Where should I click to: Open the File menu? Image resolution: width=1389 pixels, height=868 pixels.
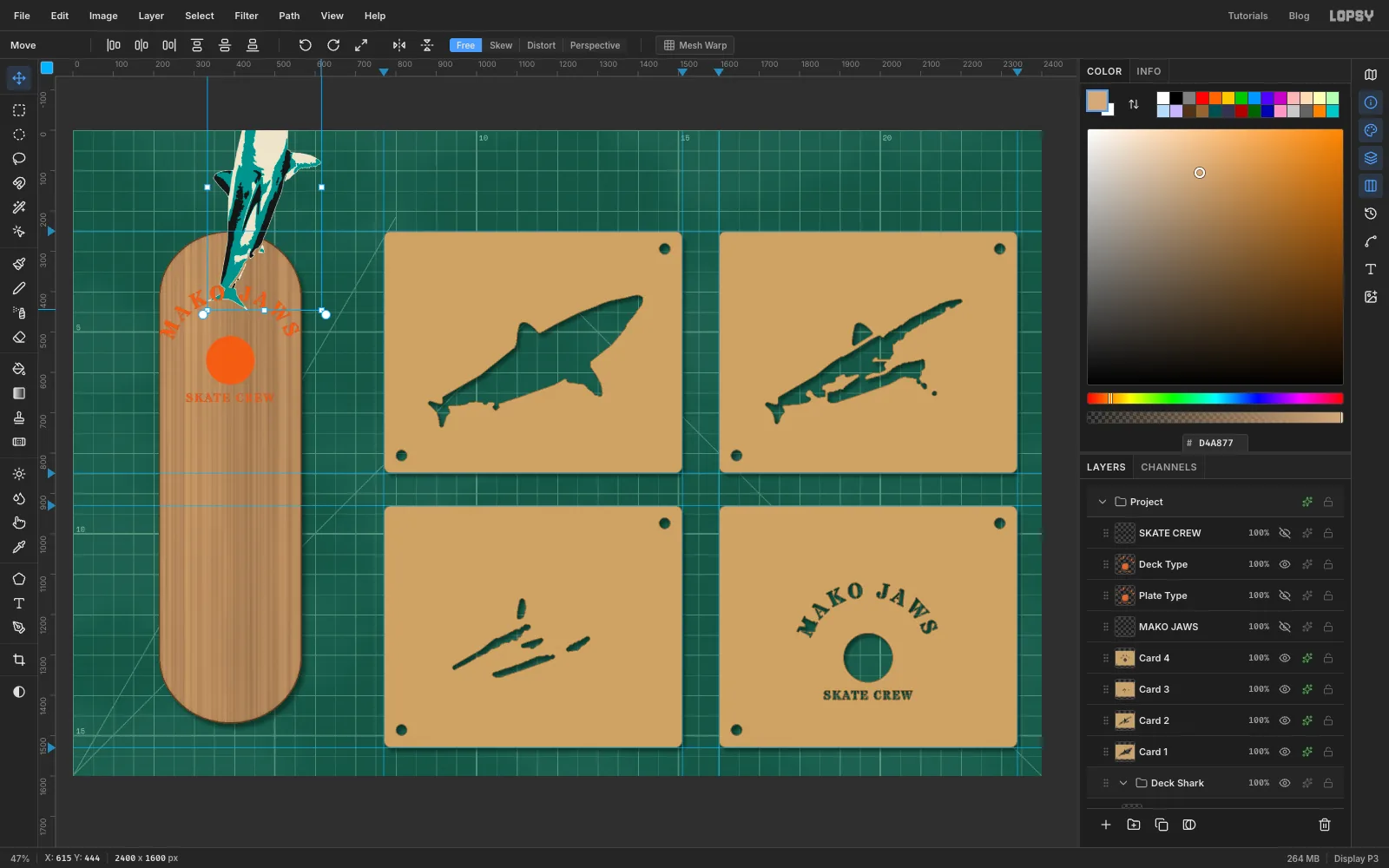[x=22, y=16]
